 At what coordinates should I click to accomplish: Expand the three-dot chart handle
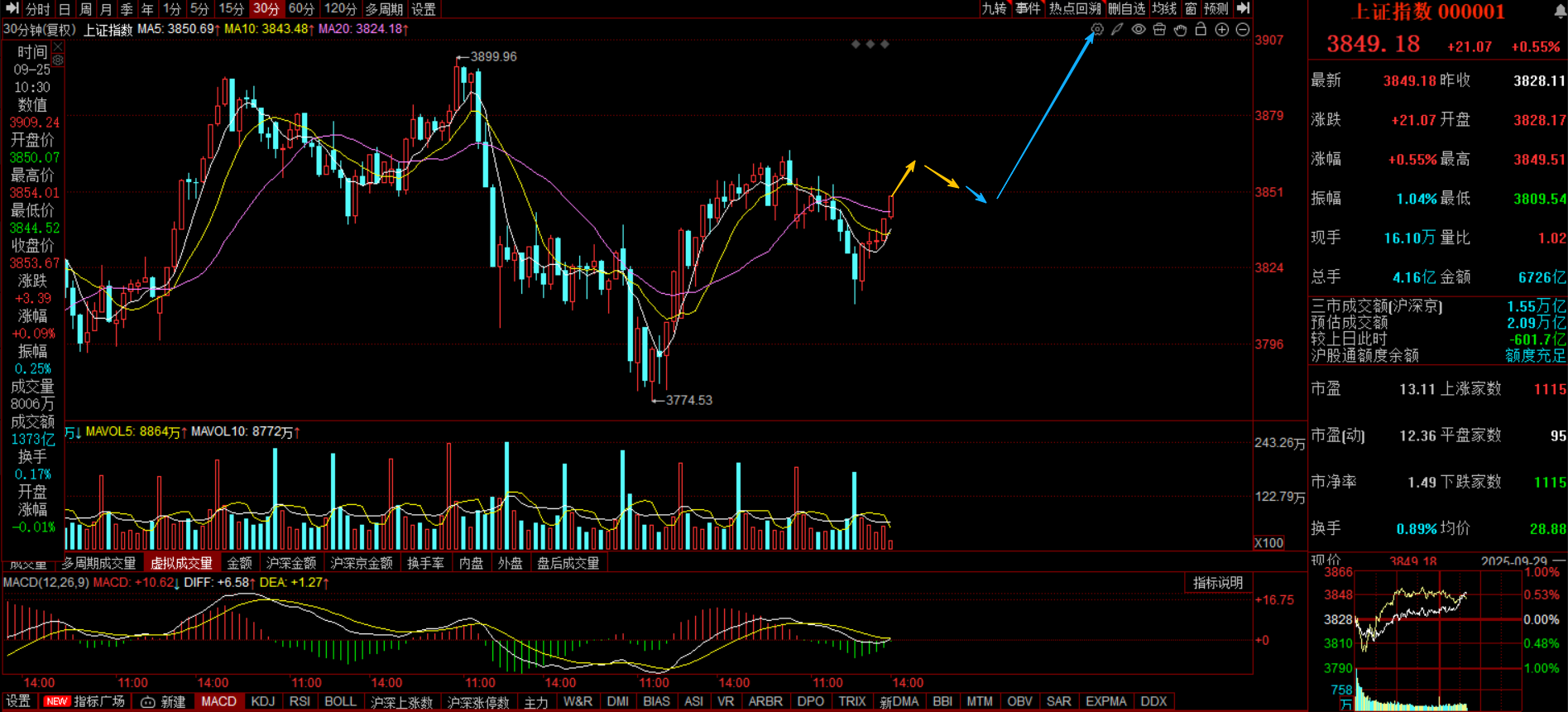click(870, 44)
